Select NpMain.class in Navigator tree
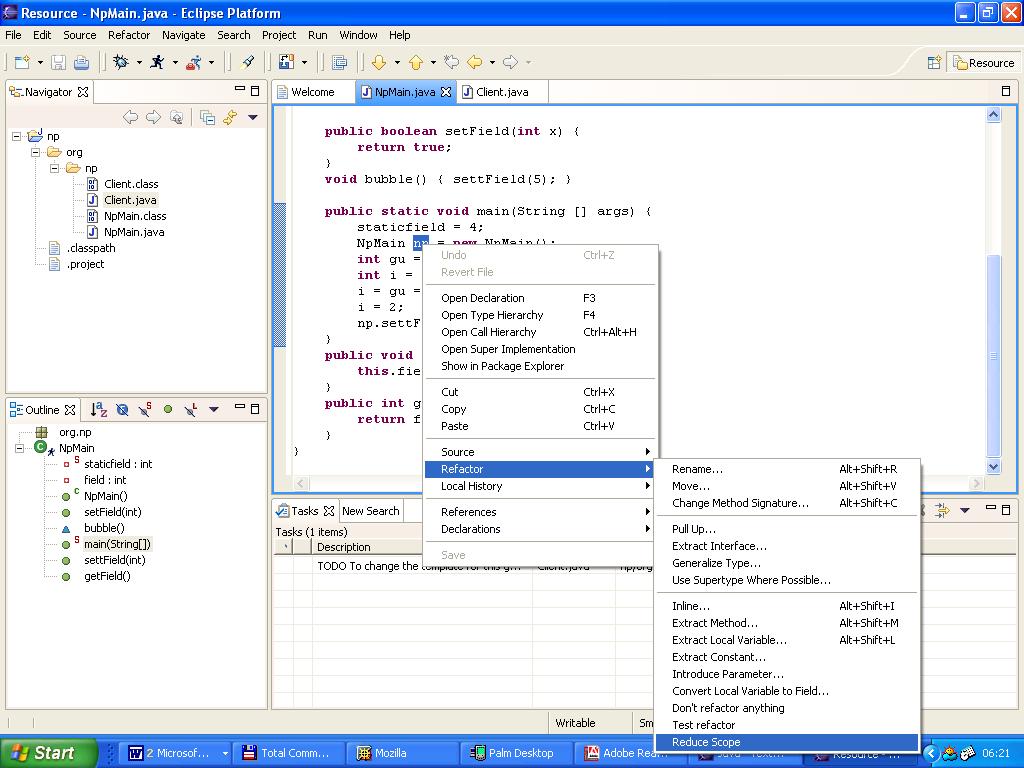The width and height of the screenshot is (1024, 768). click(x=135, y=216)
